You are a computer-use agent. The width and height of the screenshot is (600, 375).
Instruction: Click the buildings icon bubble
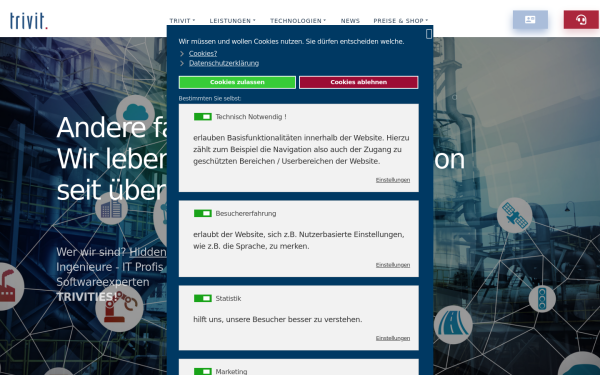pos(111,209)
